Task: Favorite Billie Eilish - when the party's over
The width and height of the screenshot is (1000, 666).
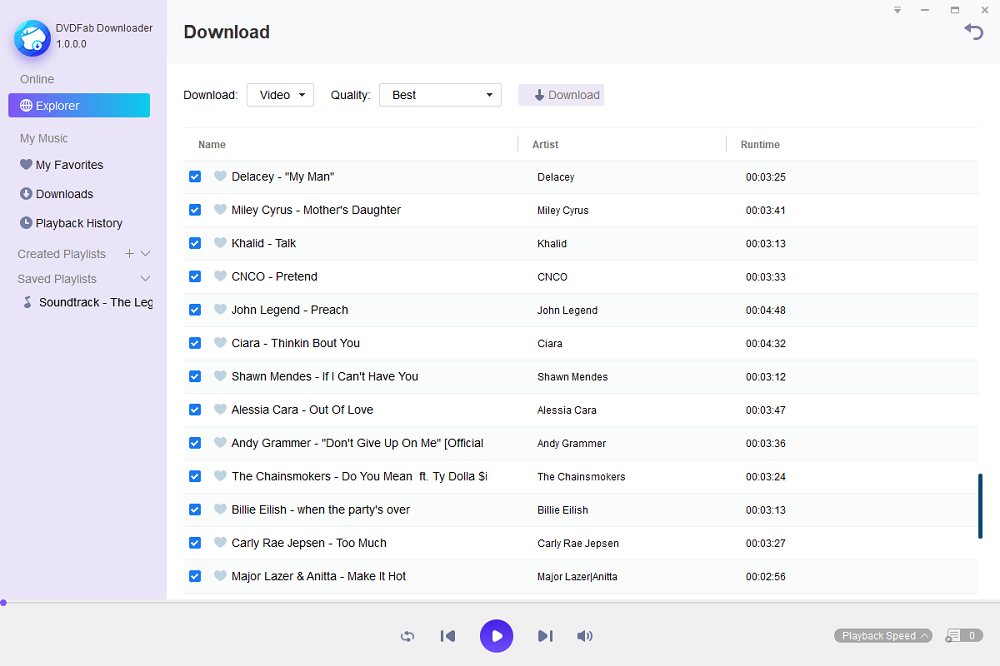Action: (x=220, y=509)
